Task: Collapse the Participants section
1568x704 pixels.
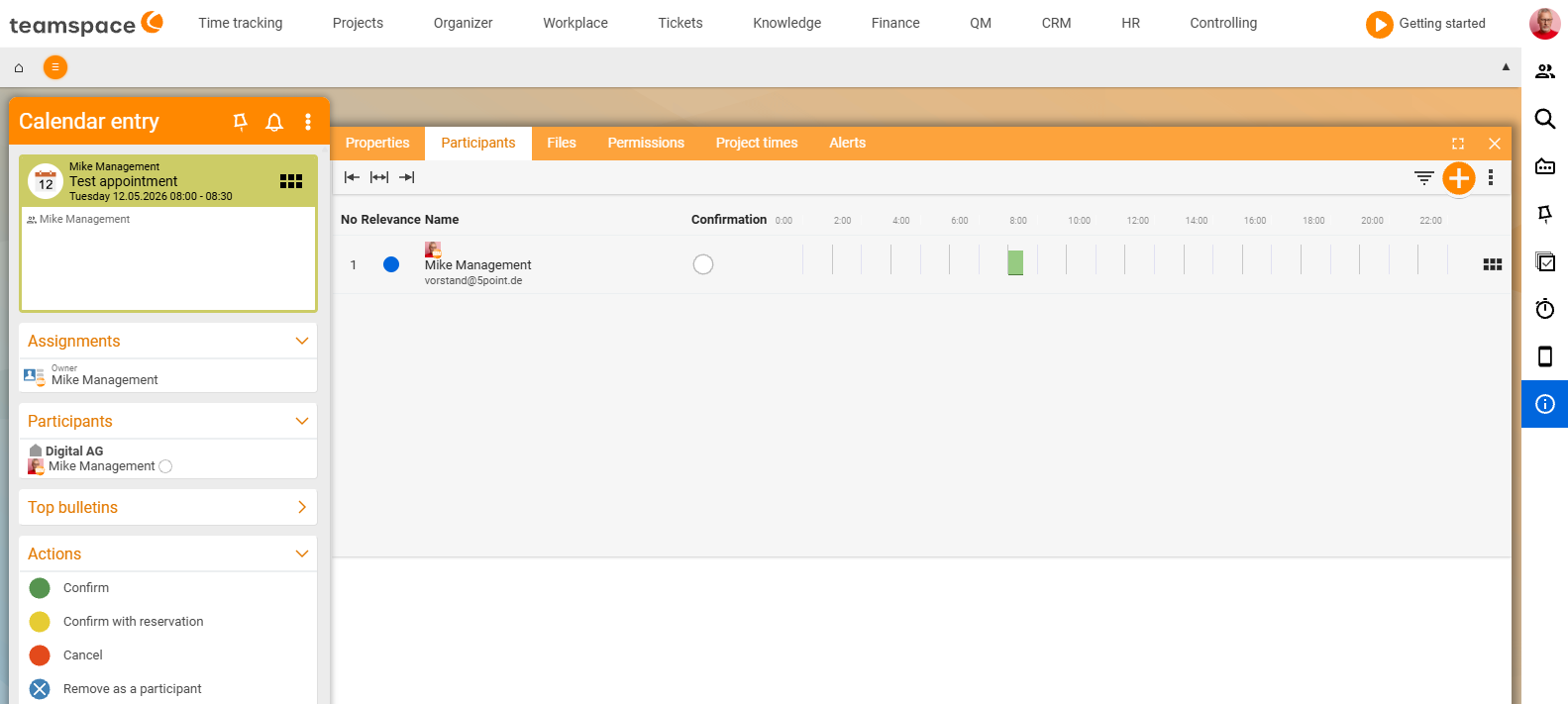Action: pos(302,421)
